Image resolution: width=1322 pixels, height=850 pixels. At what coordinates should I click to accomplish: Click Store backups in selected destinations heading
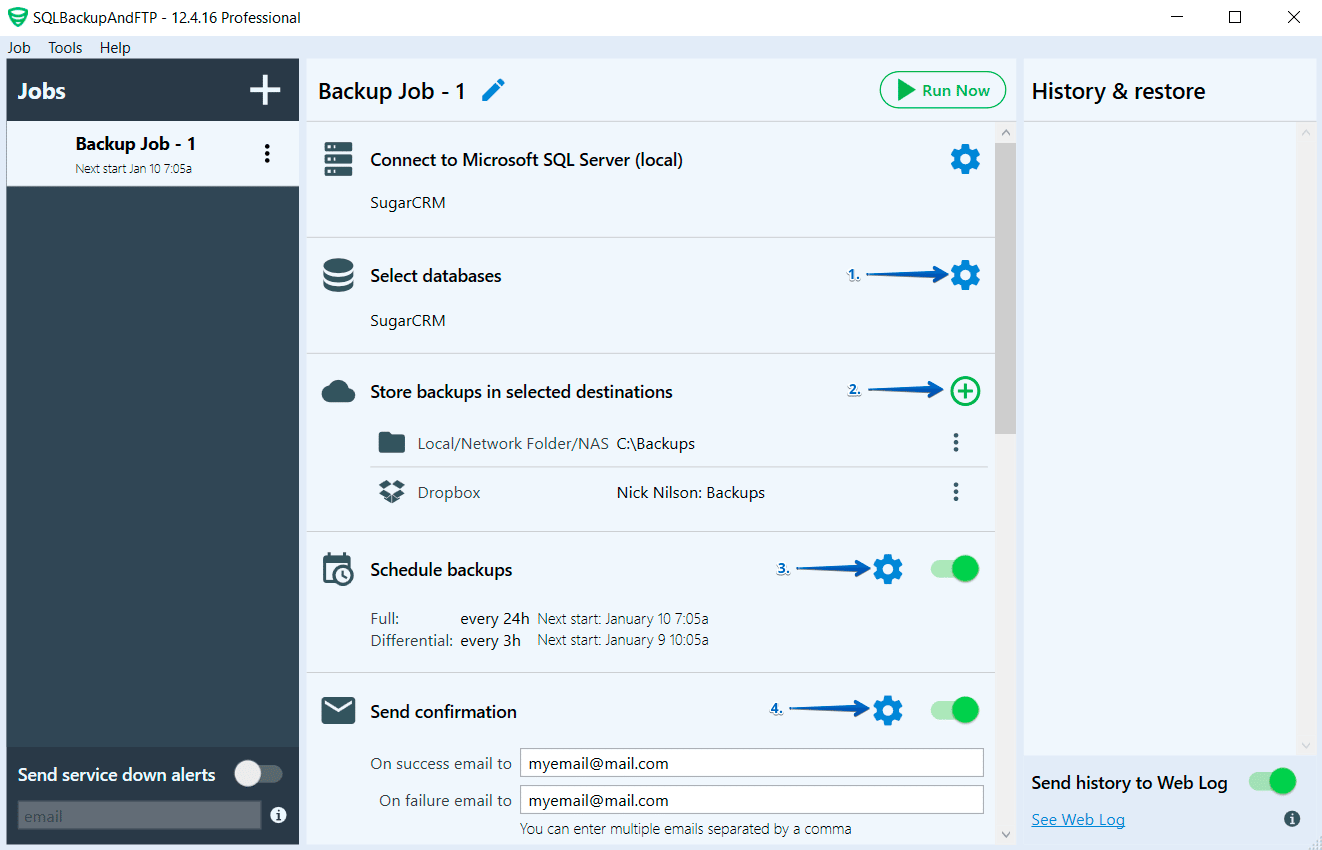[x=521, y=392]
